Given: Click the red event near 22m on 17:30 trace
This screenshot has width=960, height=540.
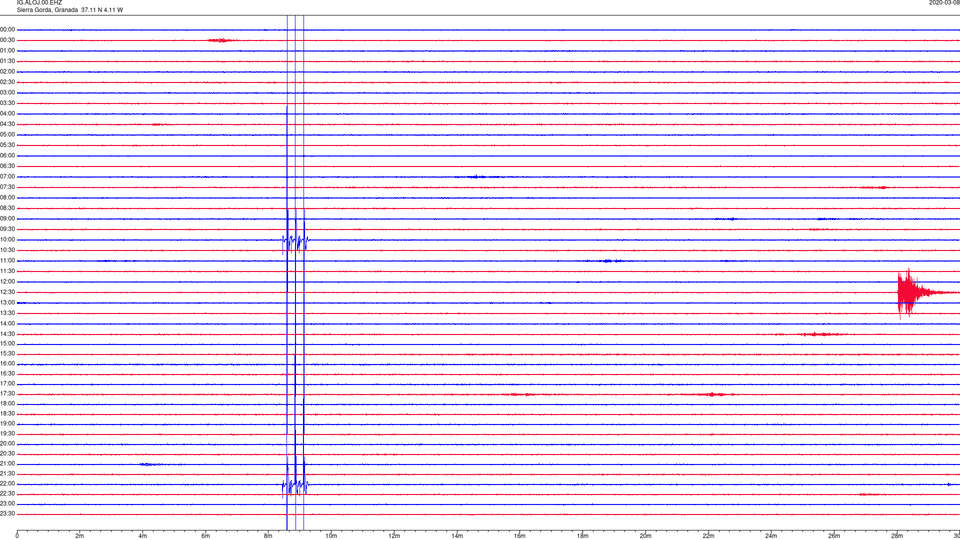Looking at the screenshot, I should point(713,394).
